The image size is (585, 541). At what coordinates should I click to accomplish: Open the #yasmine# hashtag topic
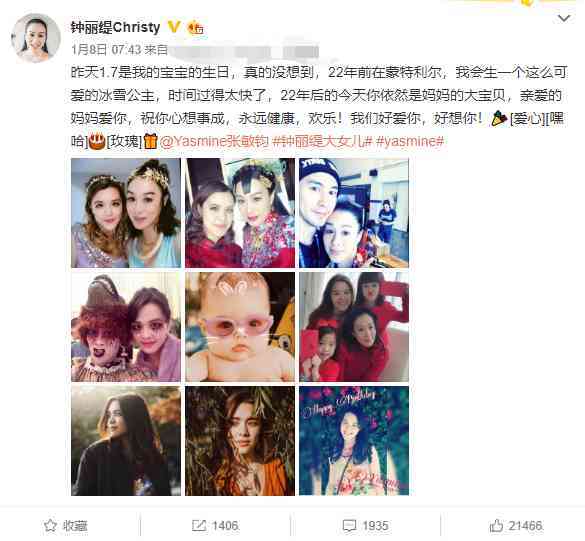[410, 141]
